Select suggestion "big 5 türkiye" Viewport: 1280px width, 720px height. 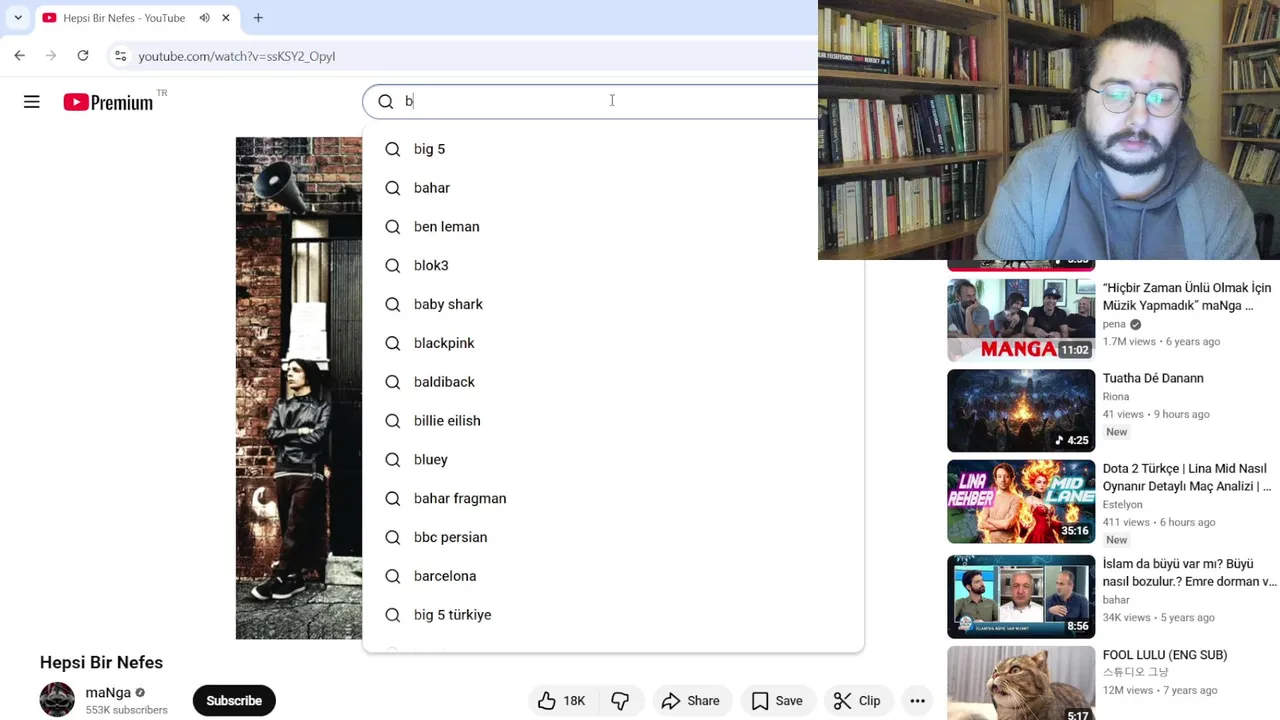613,615
